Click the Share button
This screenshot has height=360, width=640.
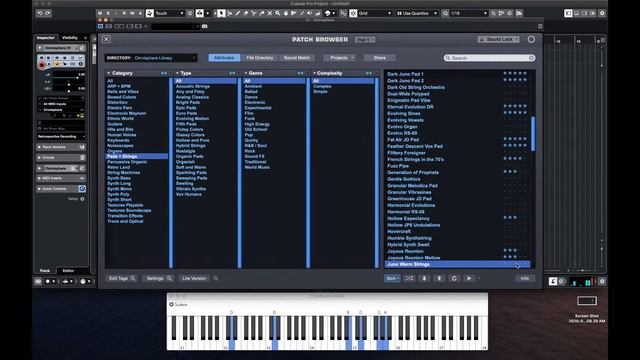click(380, 58)
